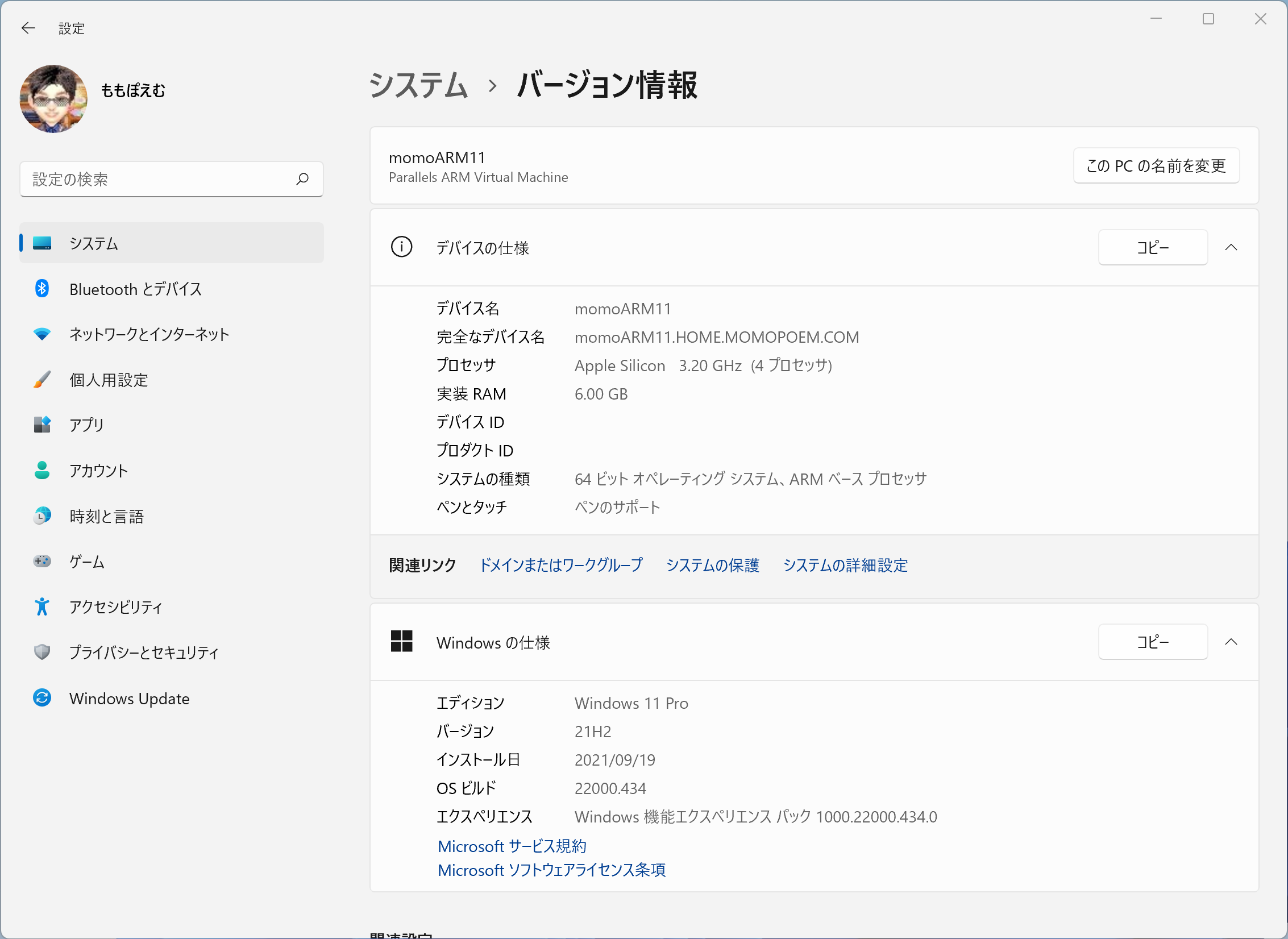1288x939 pixels.
Task: Click the ペンのサポート value
Action: pyautogui.click(x=617, y=507)
